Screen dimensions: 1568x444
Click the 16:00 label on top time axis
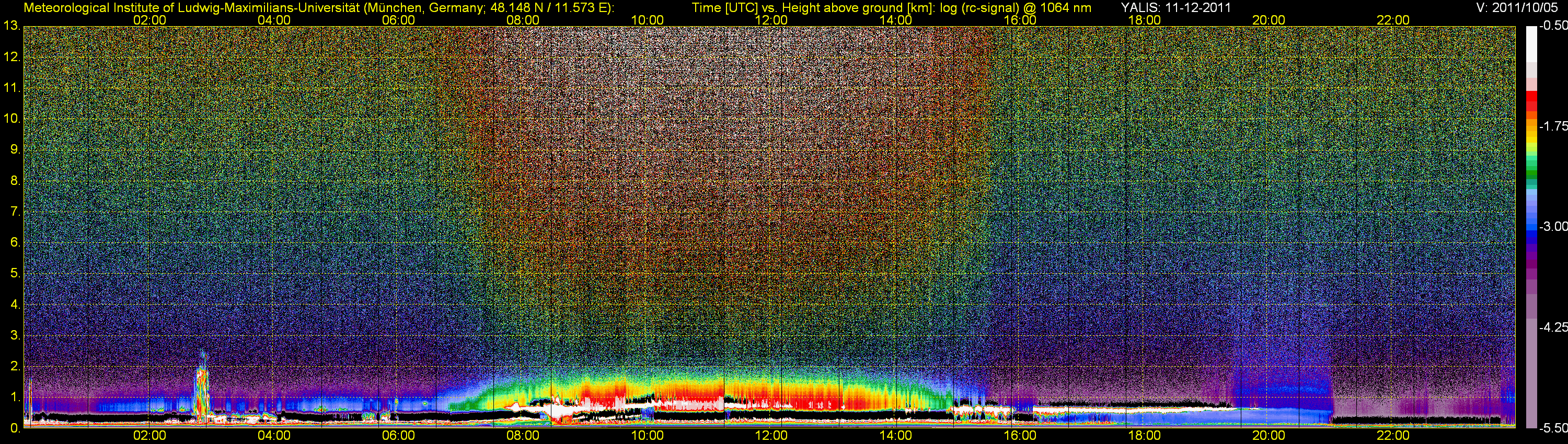click(x=1020, y=20)
